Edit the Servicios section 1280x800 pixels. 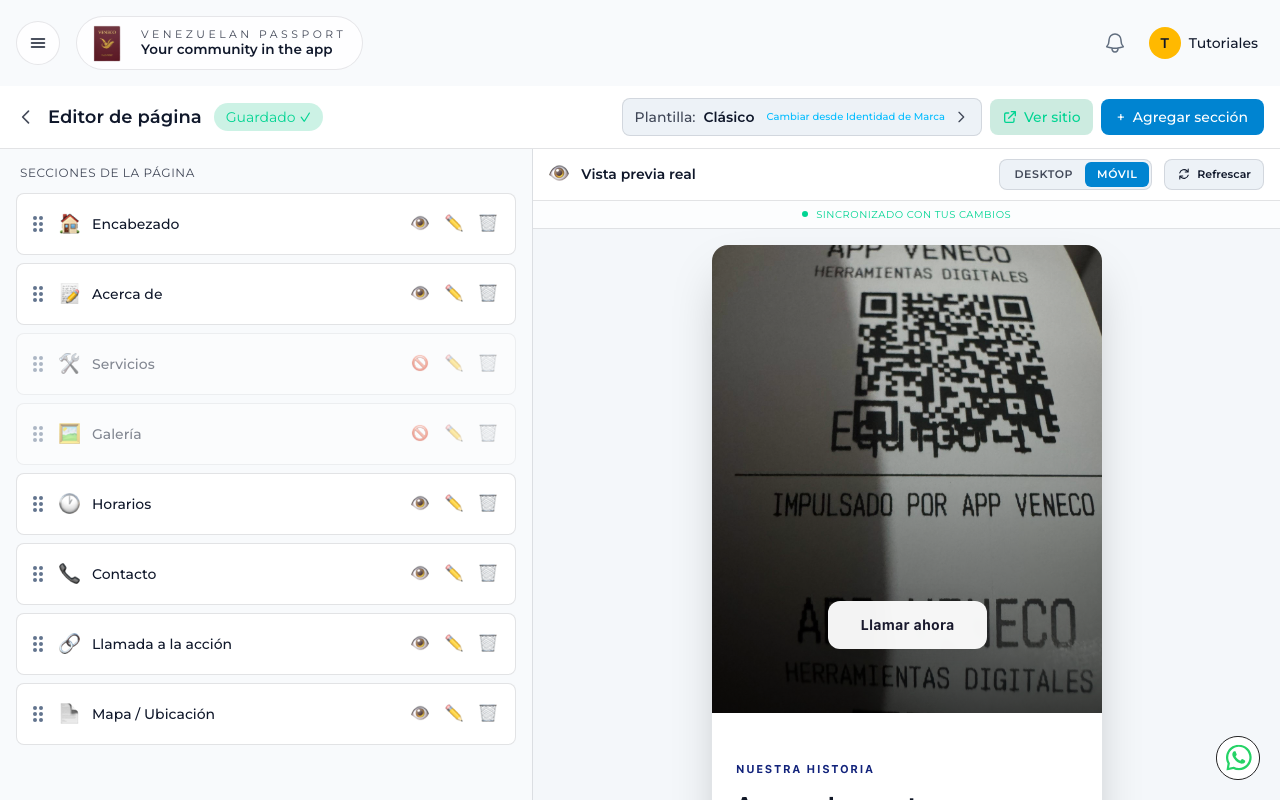(454, 363)
